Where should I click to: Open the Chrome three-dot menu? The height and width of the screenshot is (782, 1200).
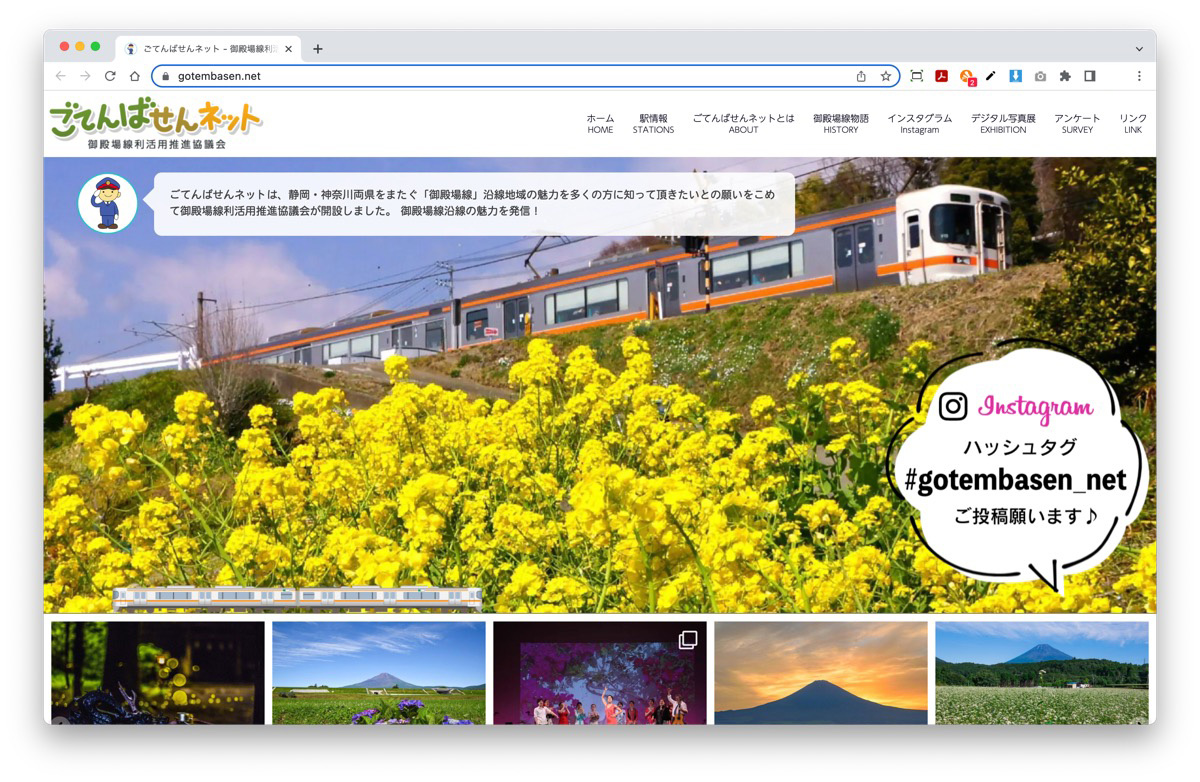(x=1138, y=76)
